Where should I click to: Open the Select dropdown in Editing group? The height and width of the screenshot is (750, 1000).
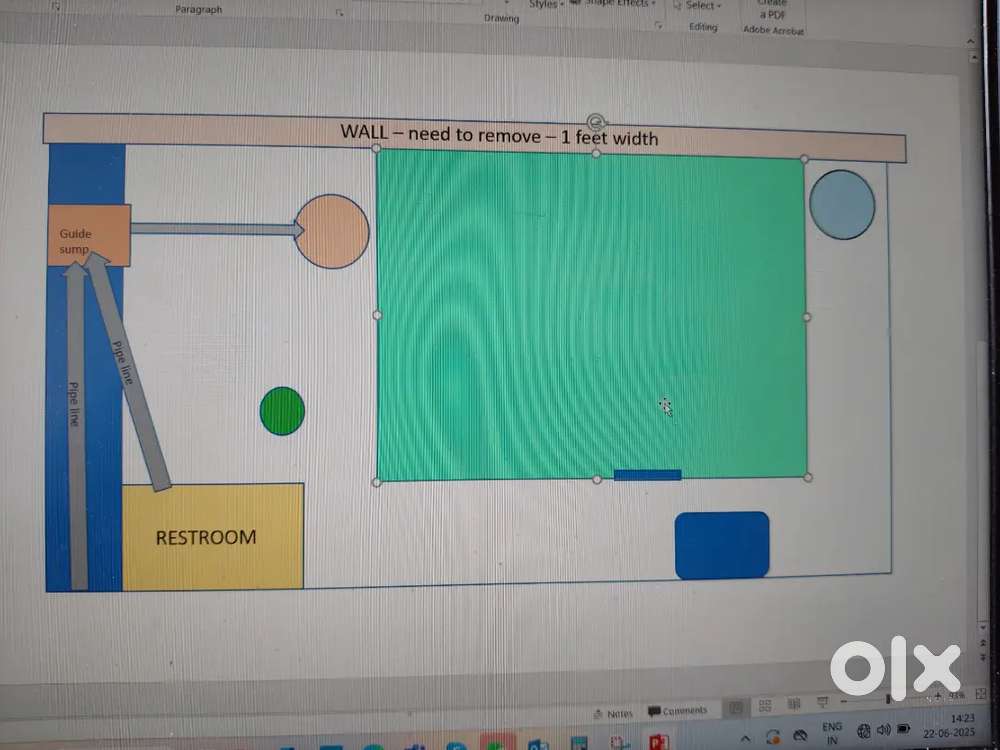point(704,6)
